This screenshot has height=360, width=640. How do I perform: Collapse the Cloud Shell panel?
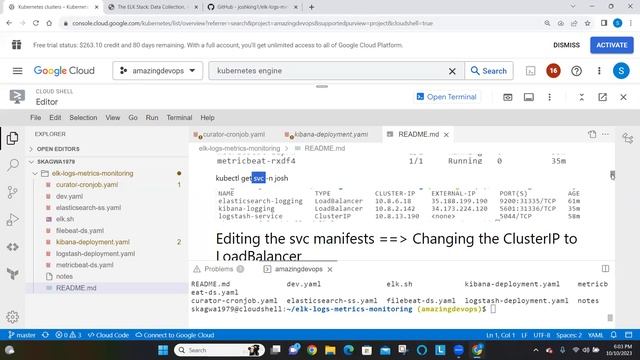click(x=582, y=97)
